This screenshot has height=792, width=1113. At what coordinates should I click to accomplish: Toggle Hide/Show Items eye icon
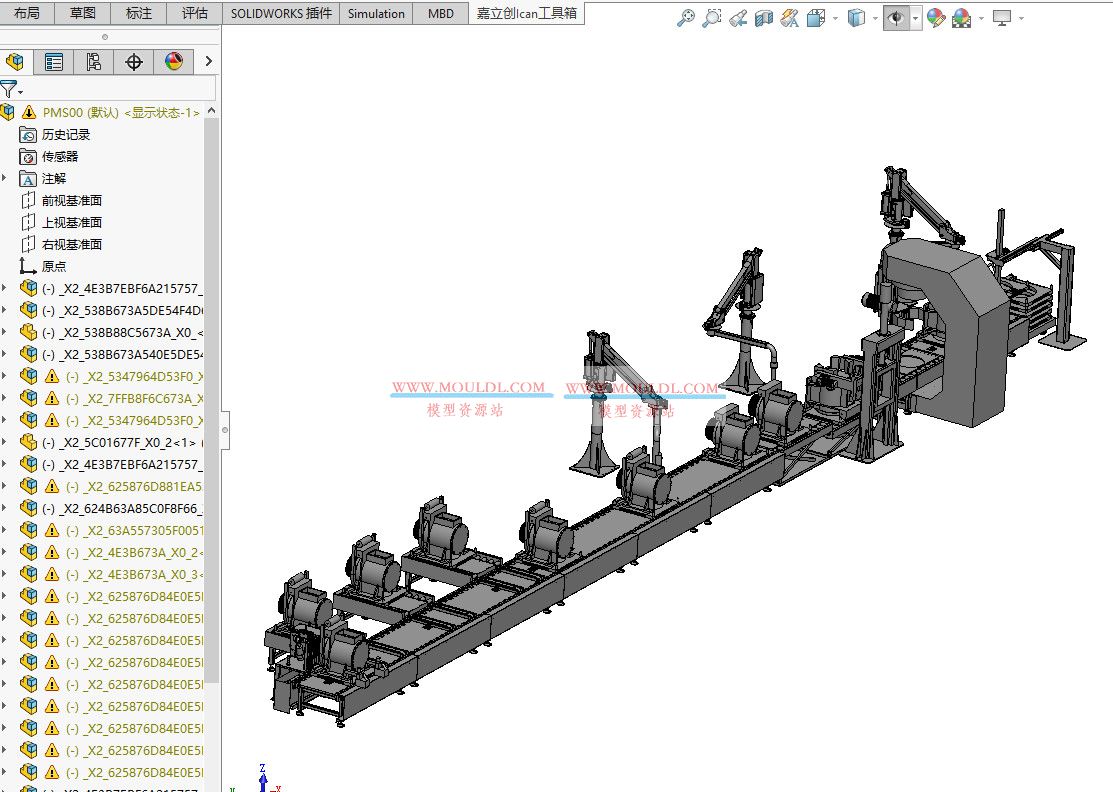[896, 17]
